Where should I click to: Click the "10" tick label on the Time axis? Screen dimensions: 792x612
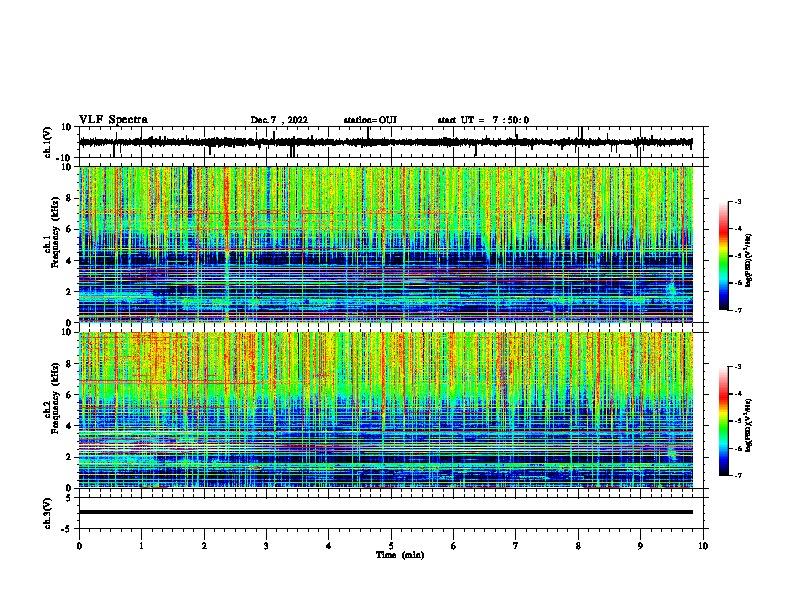click(x=703, y=546)
